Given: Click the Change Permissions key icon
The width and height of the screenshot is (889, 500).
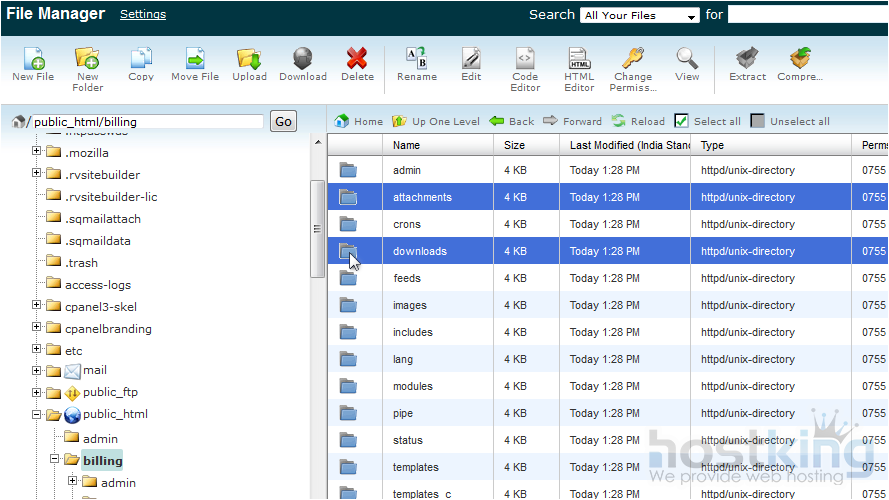Looking at the screenshot, I should tap(632, 59).
